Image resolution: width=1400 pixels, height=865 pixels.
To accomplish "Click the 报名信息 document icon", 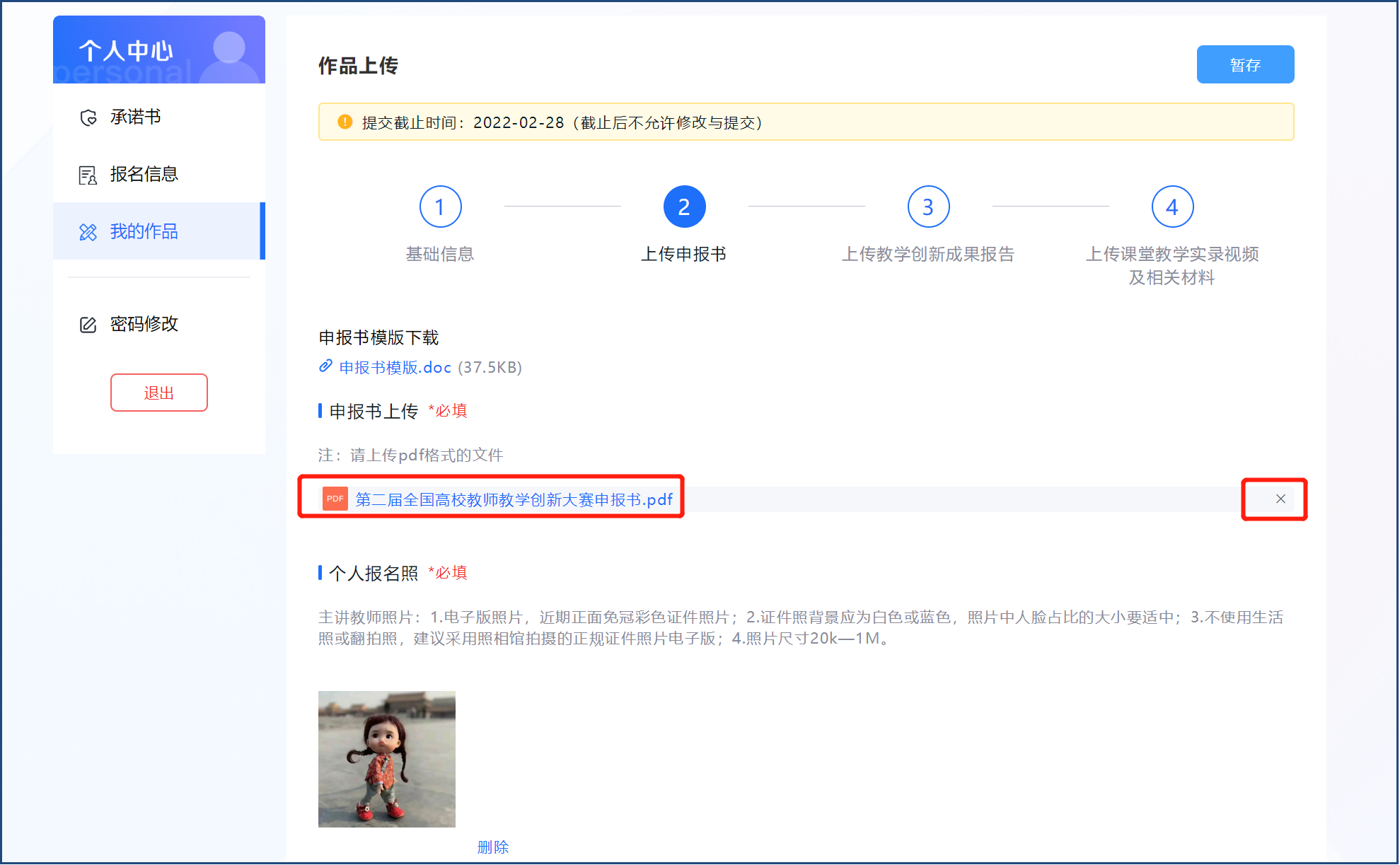I will pos(87,173).
